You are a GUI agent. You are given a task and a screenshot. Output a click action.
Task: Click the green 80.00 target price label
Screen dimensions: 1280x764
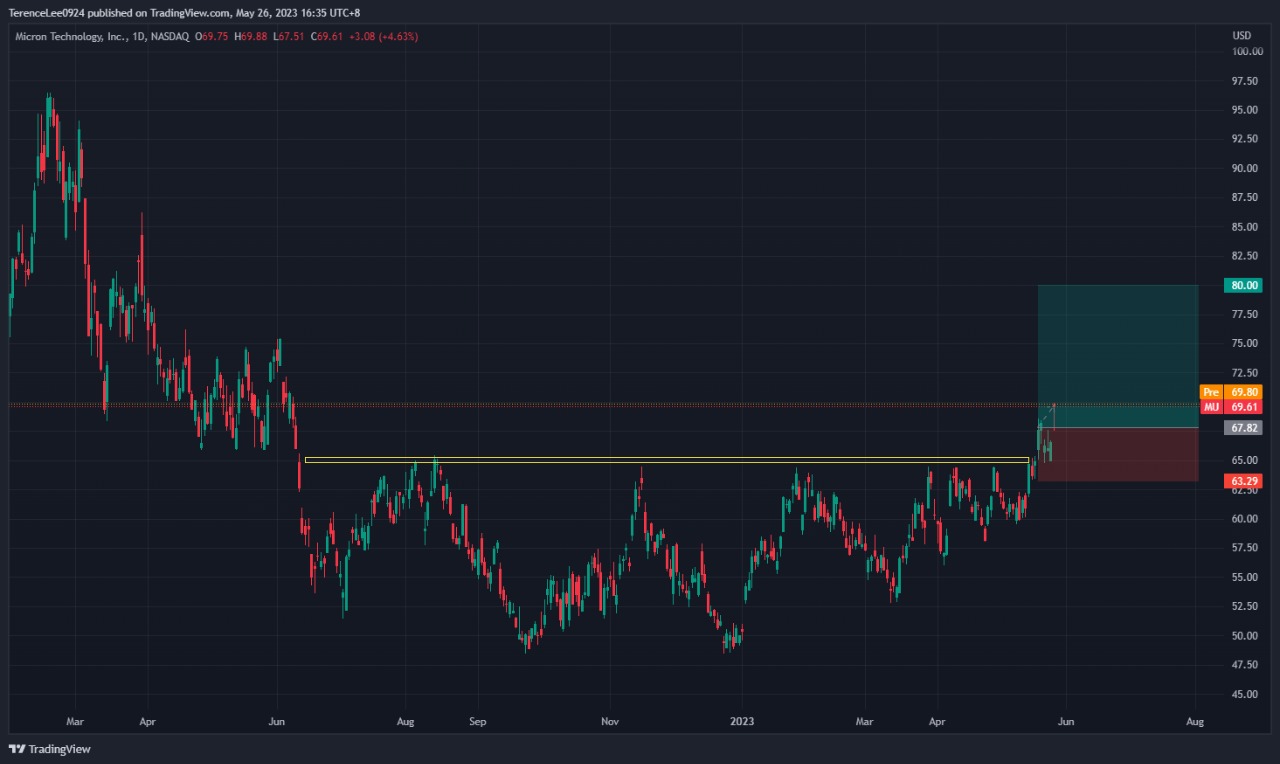click(1244, 285)
